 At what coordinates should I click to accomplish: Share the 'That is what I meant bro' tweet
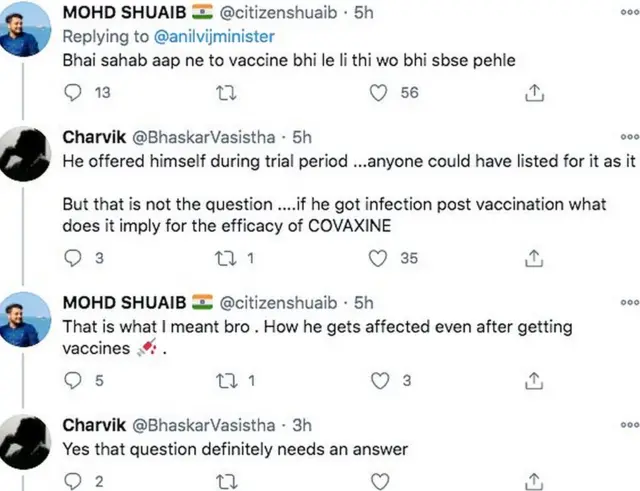534,380
